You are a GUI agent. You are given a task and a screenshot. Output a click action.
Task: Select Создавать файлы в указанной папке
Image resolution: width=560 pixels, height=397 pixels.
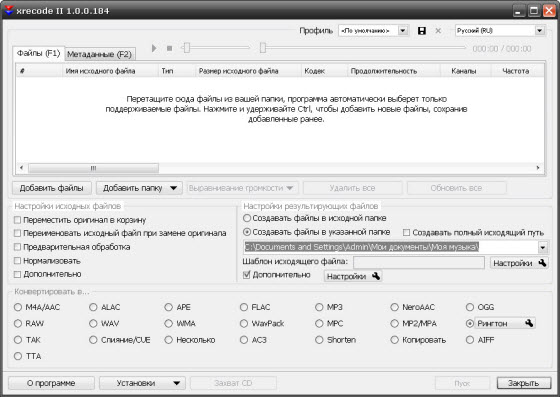(x=247, y=232)
